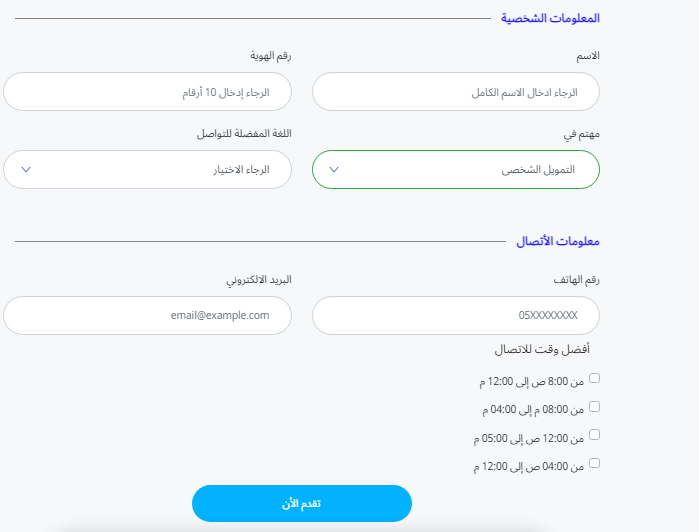Focus the email@example.com input field

pyautogui.click(x=147, y=315)
